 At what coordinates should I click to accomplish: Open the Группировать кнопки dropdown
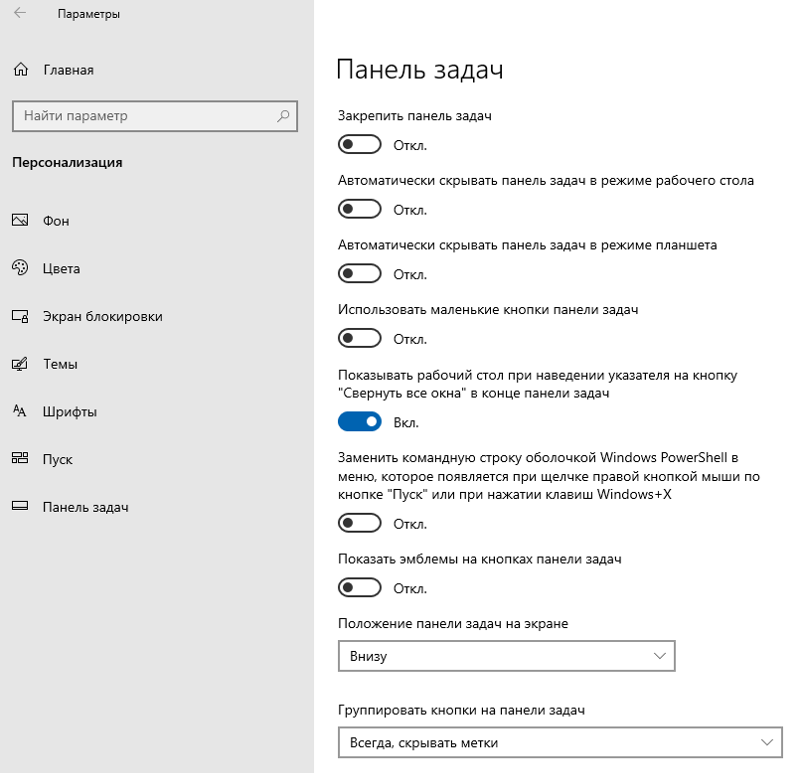[x=560, y=742]
